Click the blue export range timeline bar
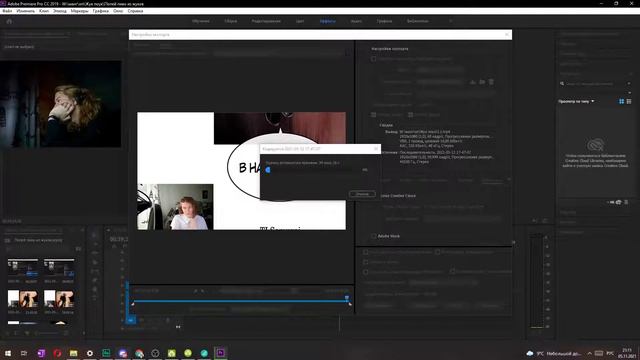 point(241,301)
